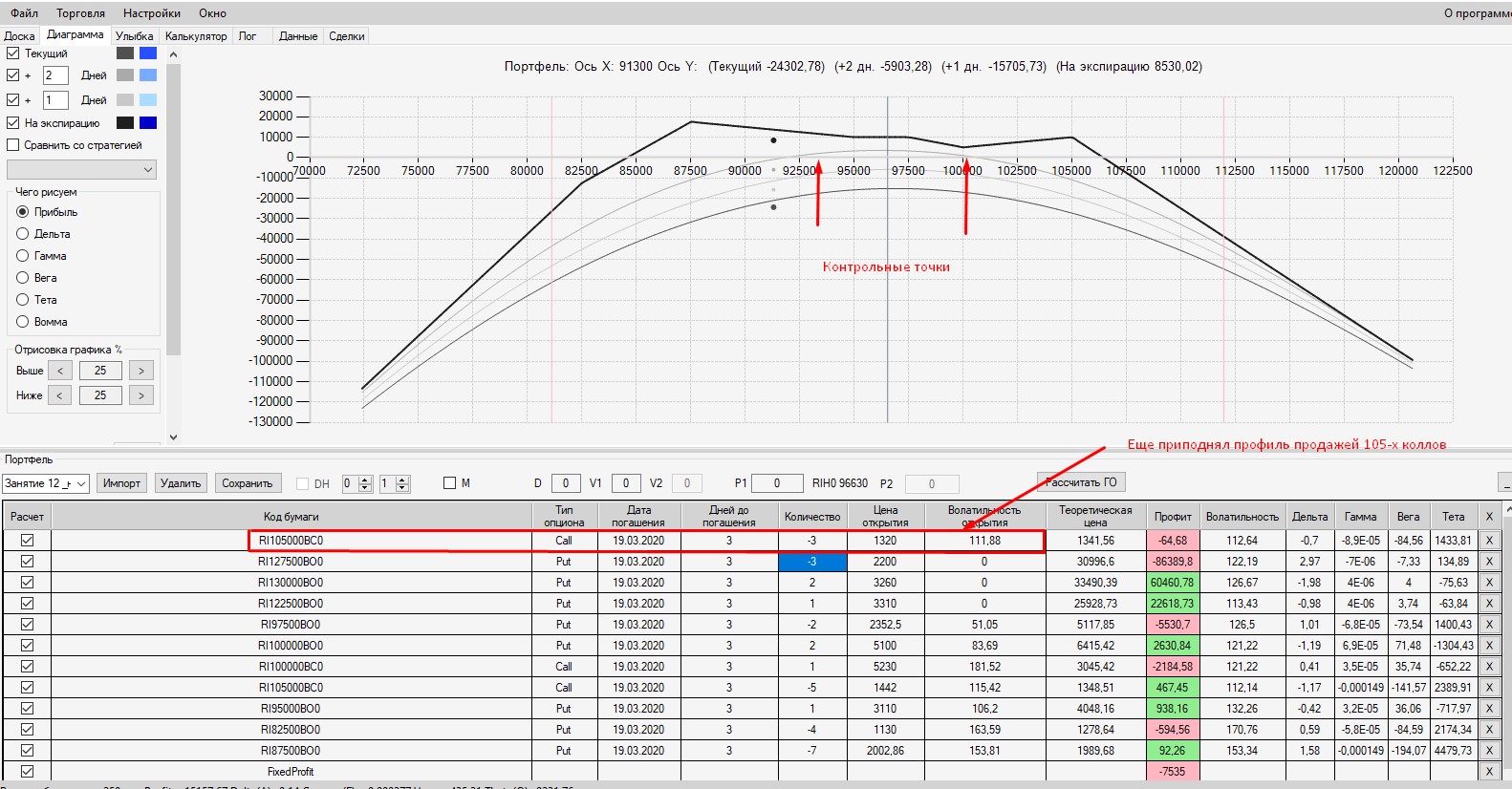Image resolution: width=1512 pixels, height=789 pixels.
Task: Switch to the Улыбка tab
Action: point(135,36)
